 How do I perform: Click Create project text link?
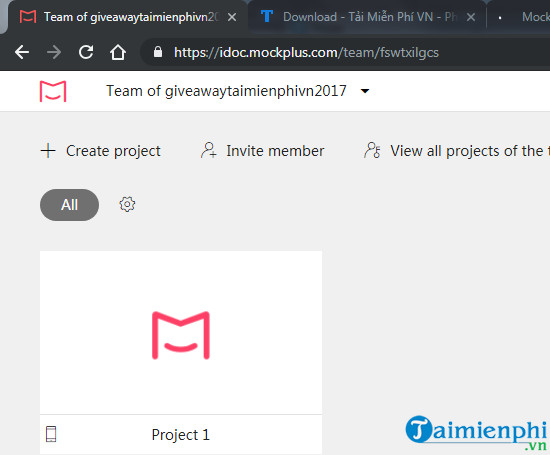point(113,151)
